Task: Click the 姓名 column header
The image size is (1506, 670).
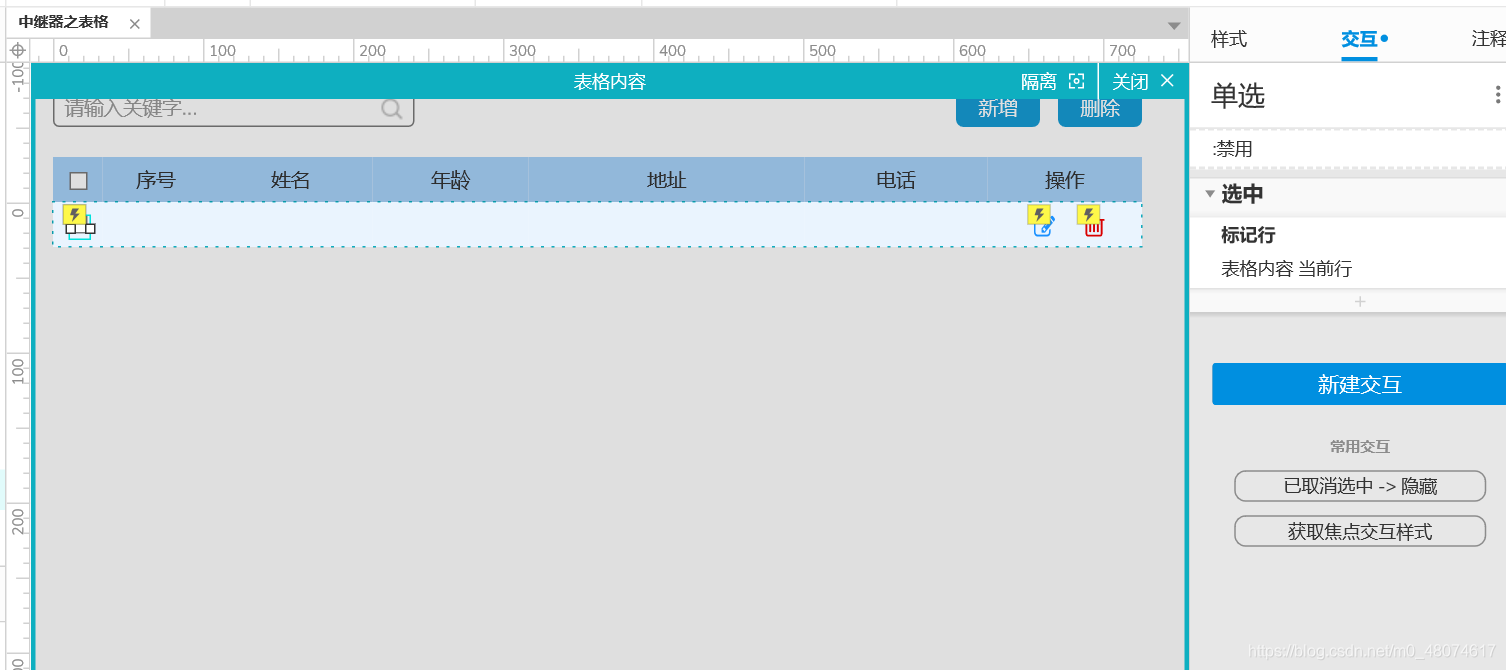Action: pyautogui.click(x=291, y=180)
